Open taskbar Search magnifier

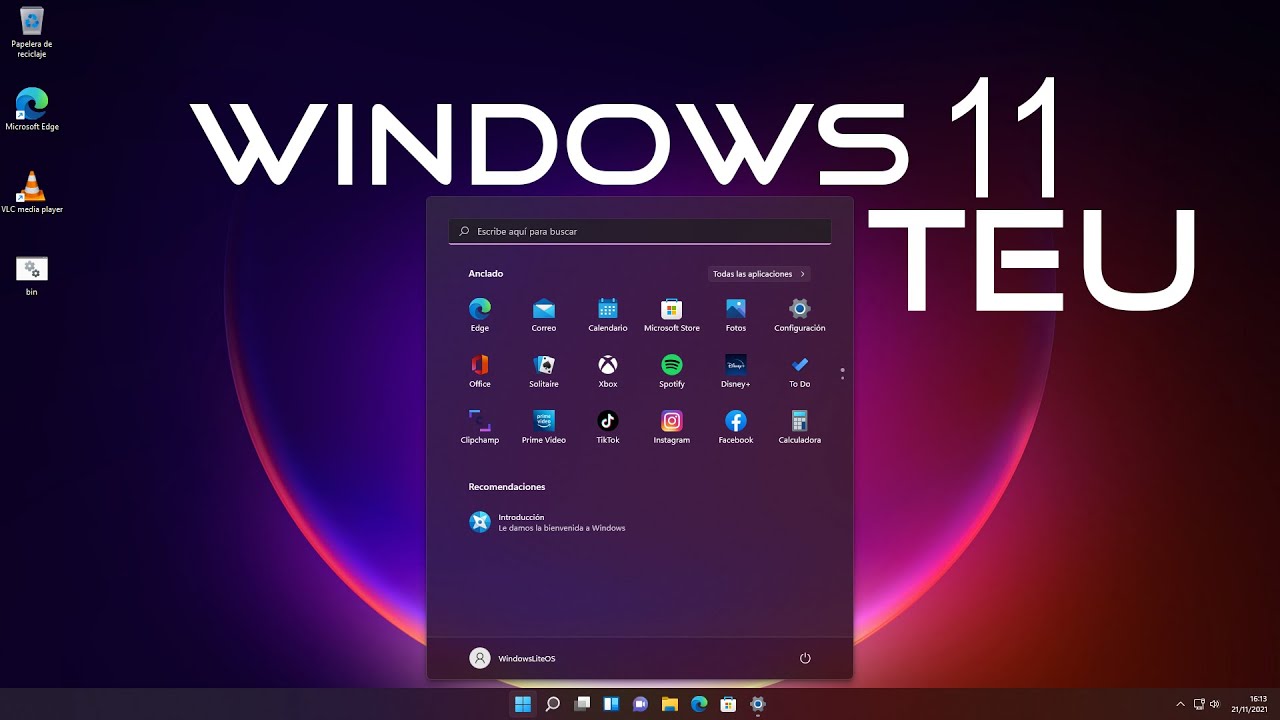coord(552,704)
